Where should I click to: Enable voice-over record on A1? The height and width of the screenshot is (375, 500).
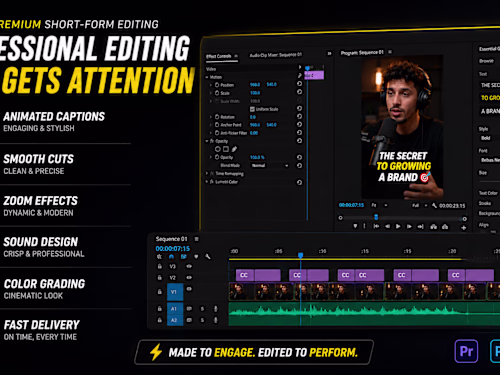[216, 309]
